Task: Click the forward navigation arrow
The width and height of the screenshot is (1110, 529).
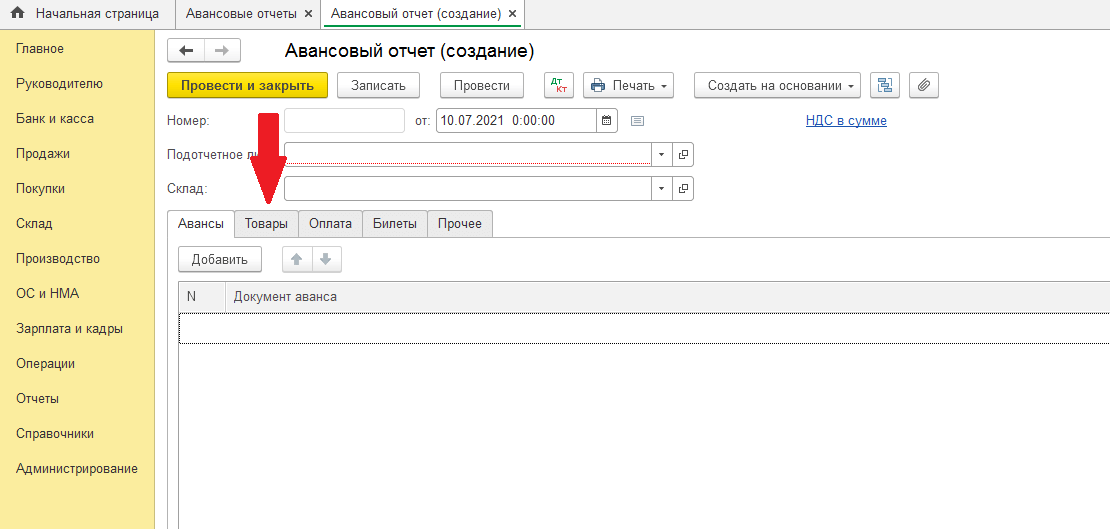Action: click(x=222, y=51)
